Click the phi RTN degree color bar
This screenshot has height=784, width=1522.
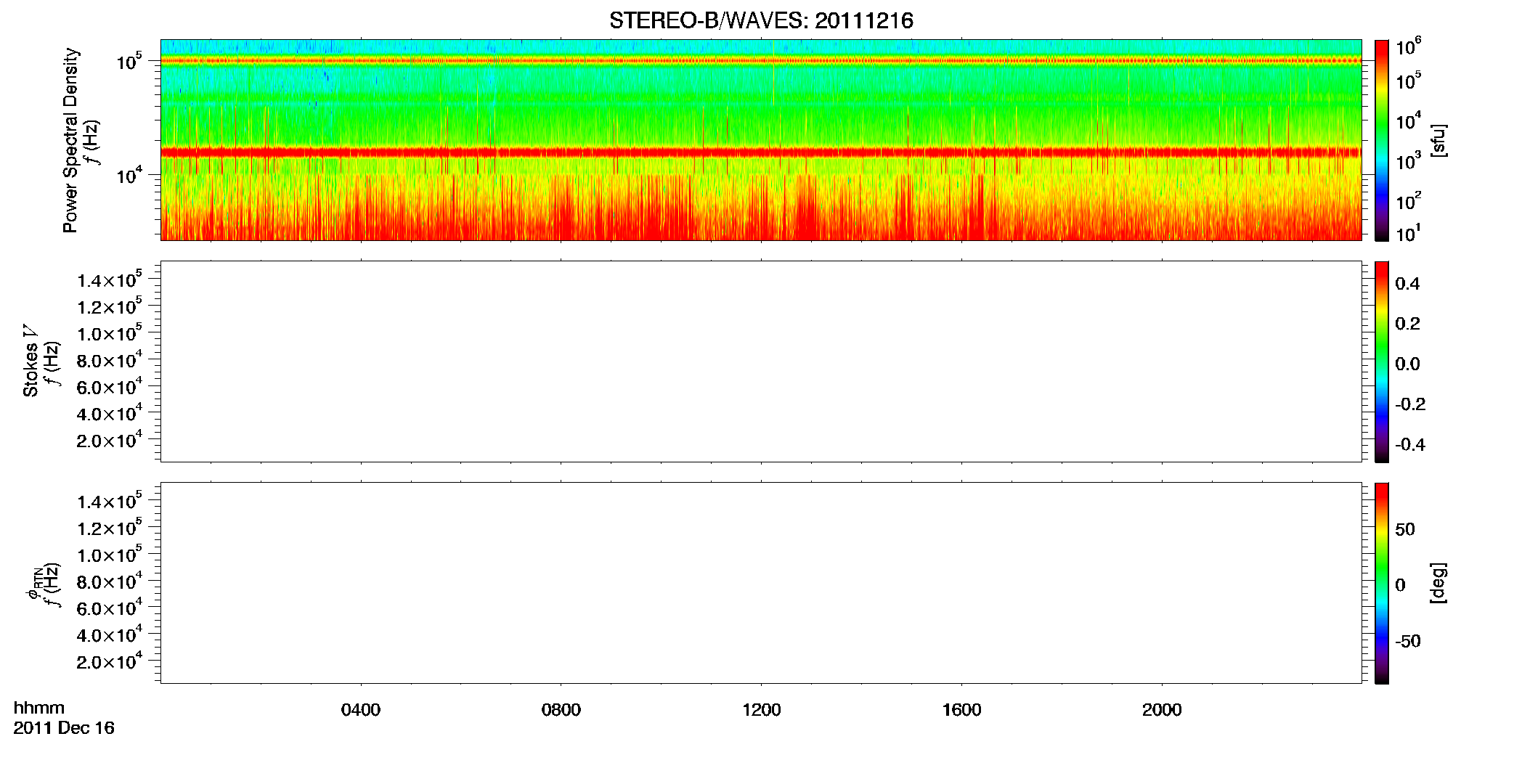(x=1382, y=583)
